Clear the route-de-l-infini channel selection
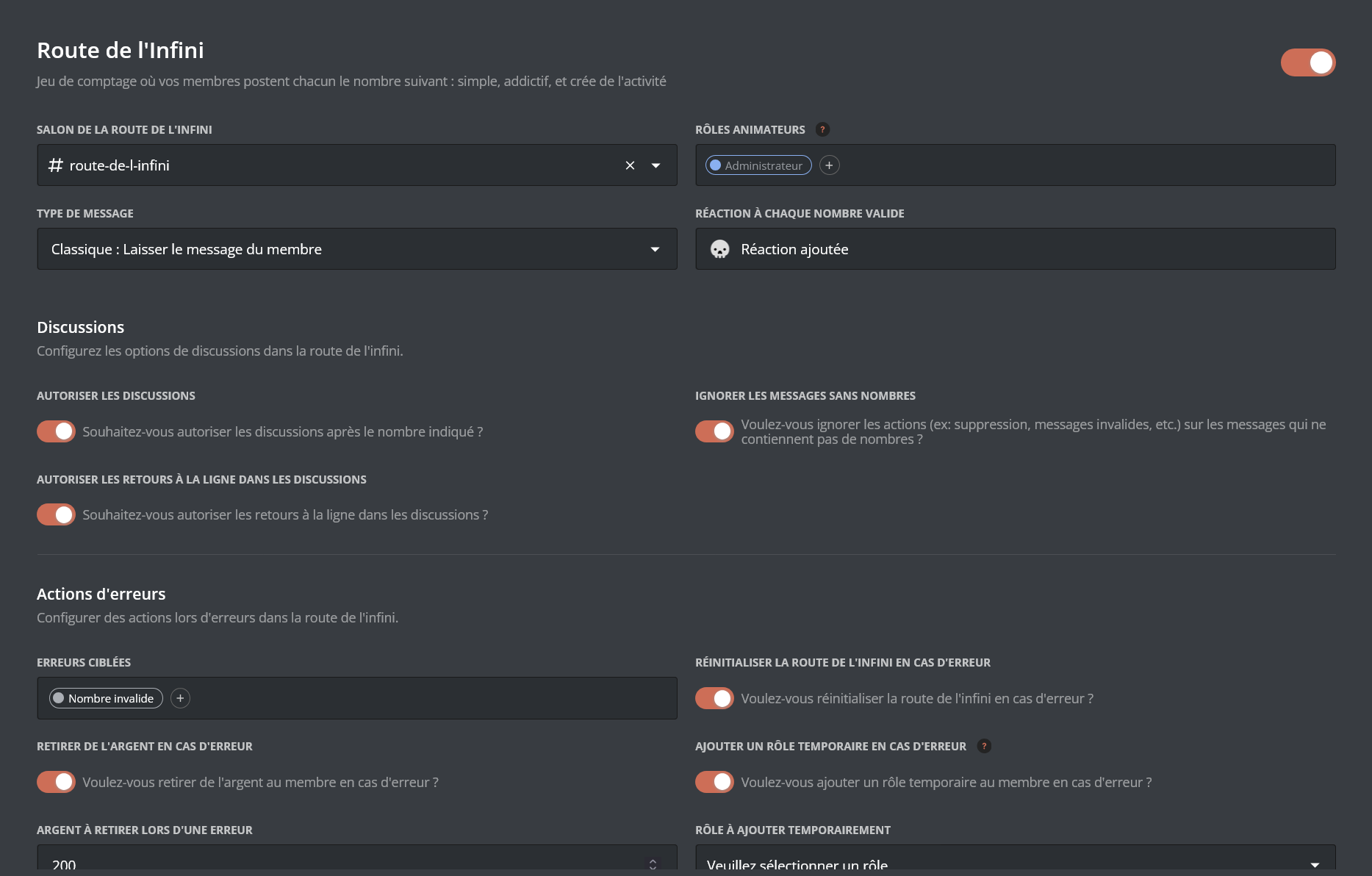Screen dimensions: 1372x876 630,165
